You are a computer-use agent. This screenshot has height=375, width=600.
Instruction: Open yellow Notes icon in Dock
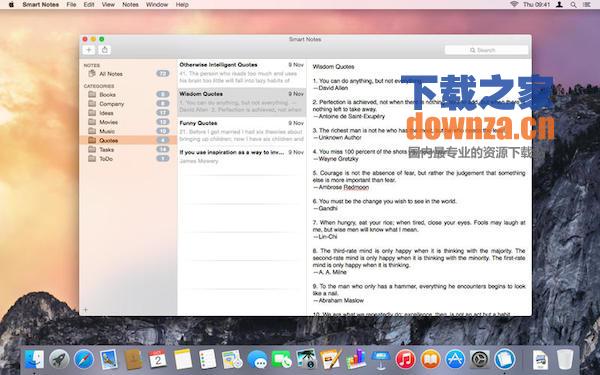click(183, 359)
